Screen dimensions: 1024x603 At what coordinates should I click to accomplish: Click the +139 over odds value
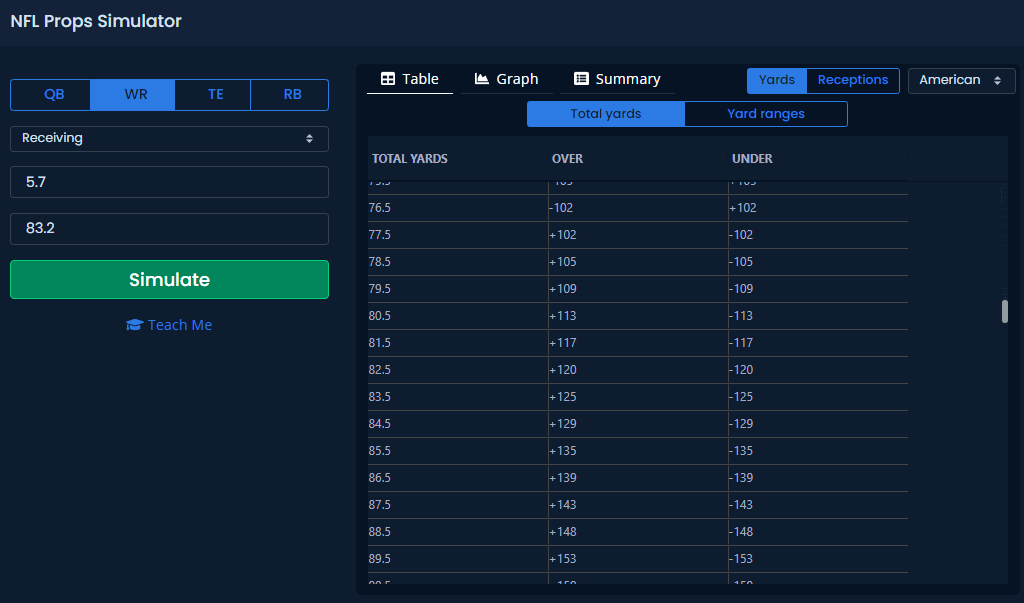[x=563, y=478]
